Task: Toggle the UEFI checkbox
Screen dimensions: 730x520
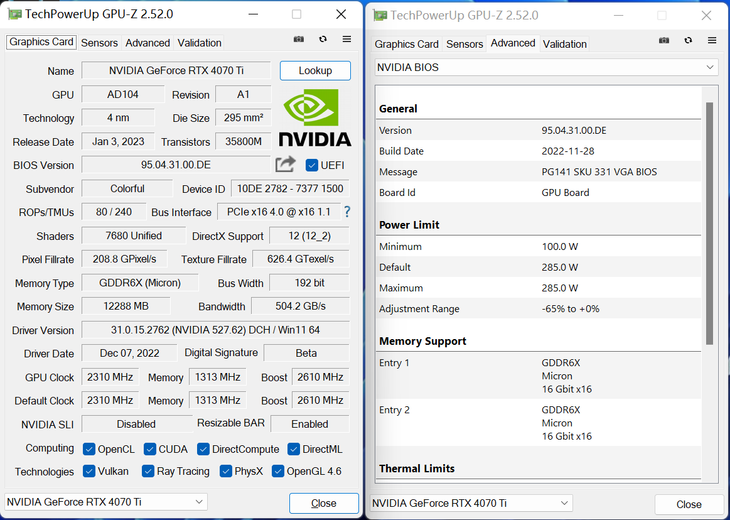Action: (312, 165)
